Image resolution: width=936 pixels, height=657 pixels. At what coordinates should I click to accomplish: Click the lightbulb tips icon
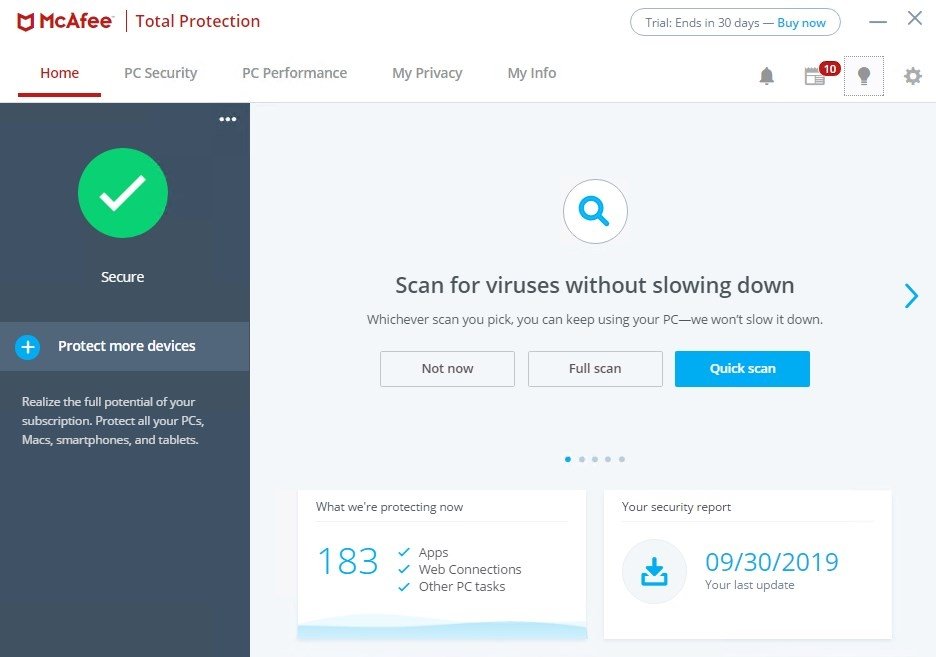(864, 76)
